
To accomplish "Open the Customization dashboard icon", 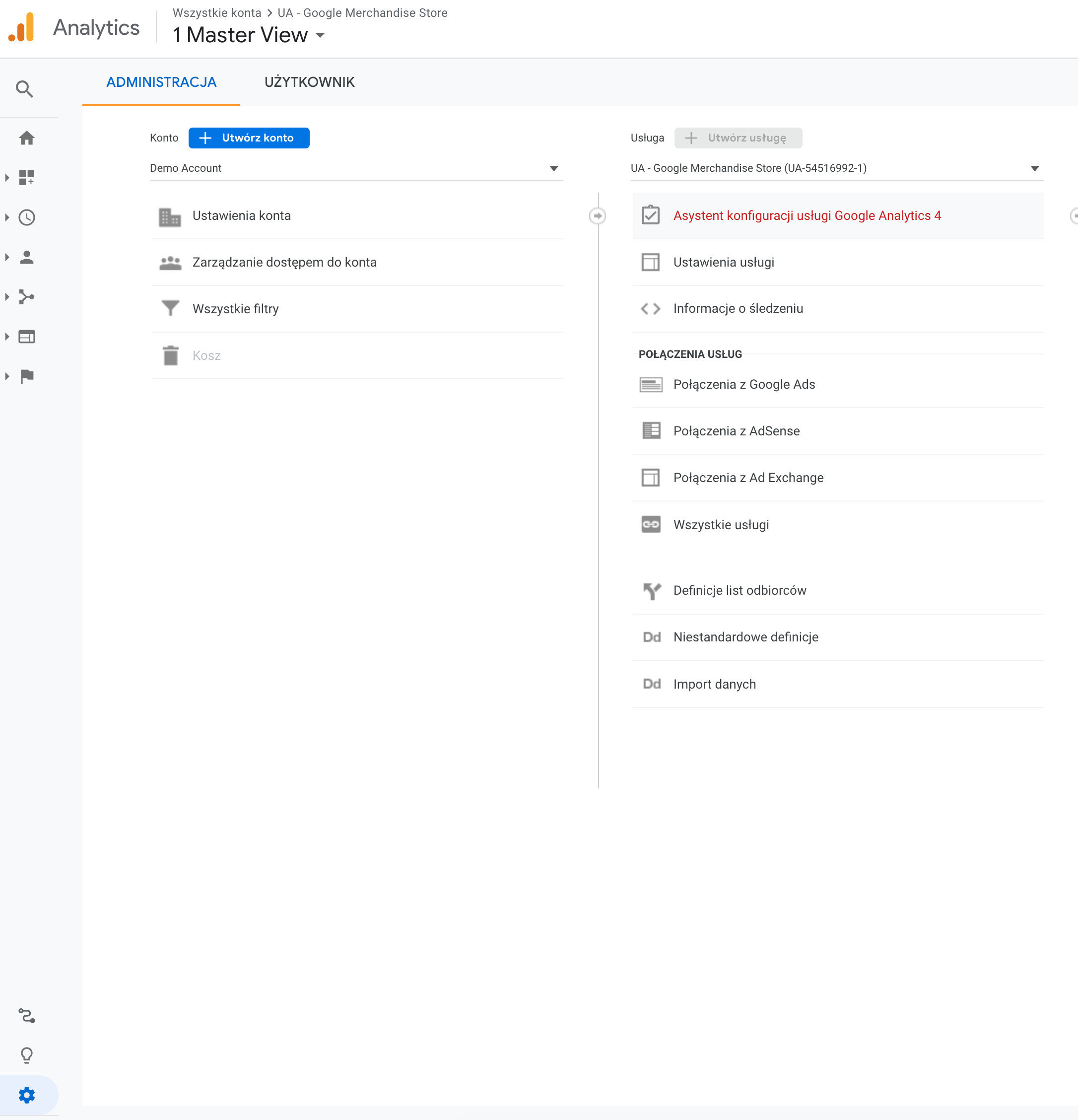I will [27, 178].
